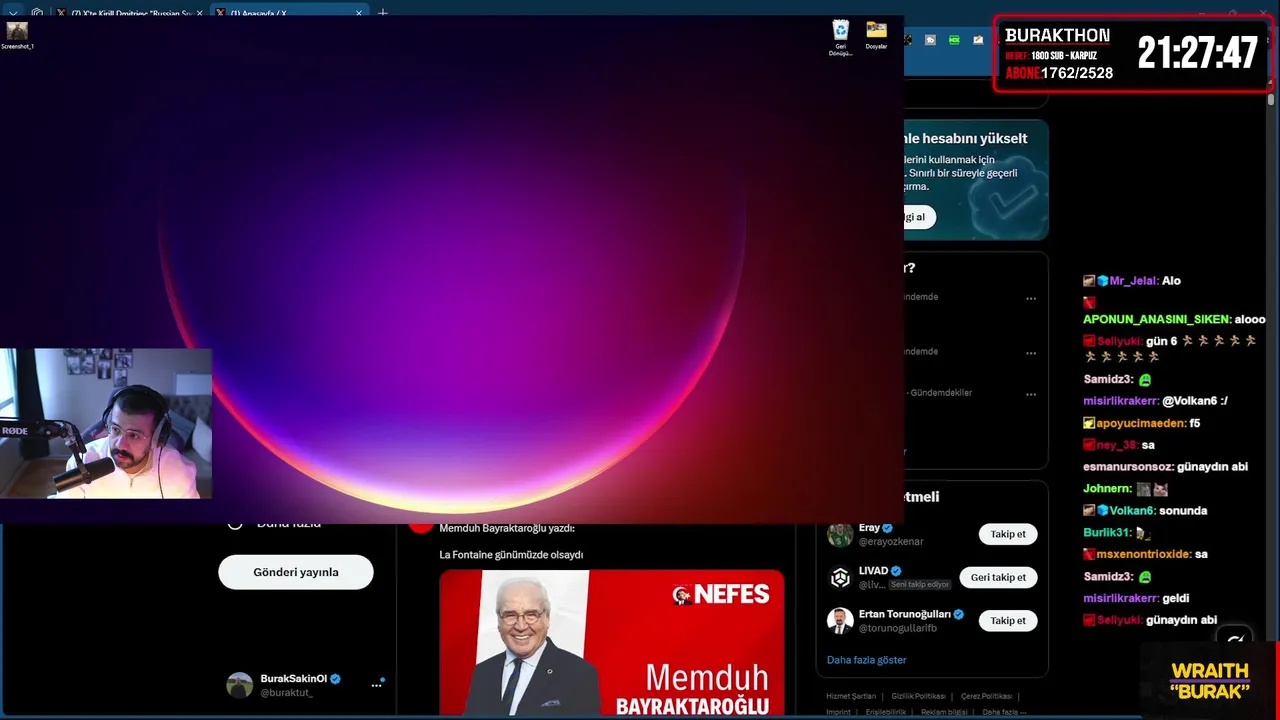1280x720 pixels.
Task: Open the NEFES Memduh Bayraktaroğlu post image
Action: [612, 643]
